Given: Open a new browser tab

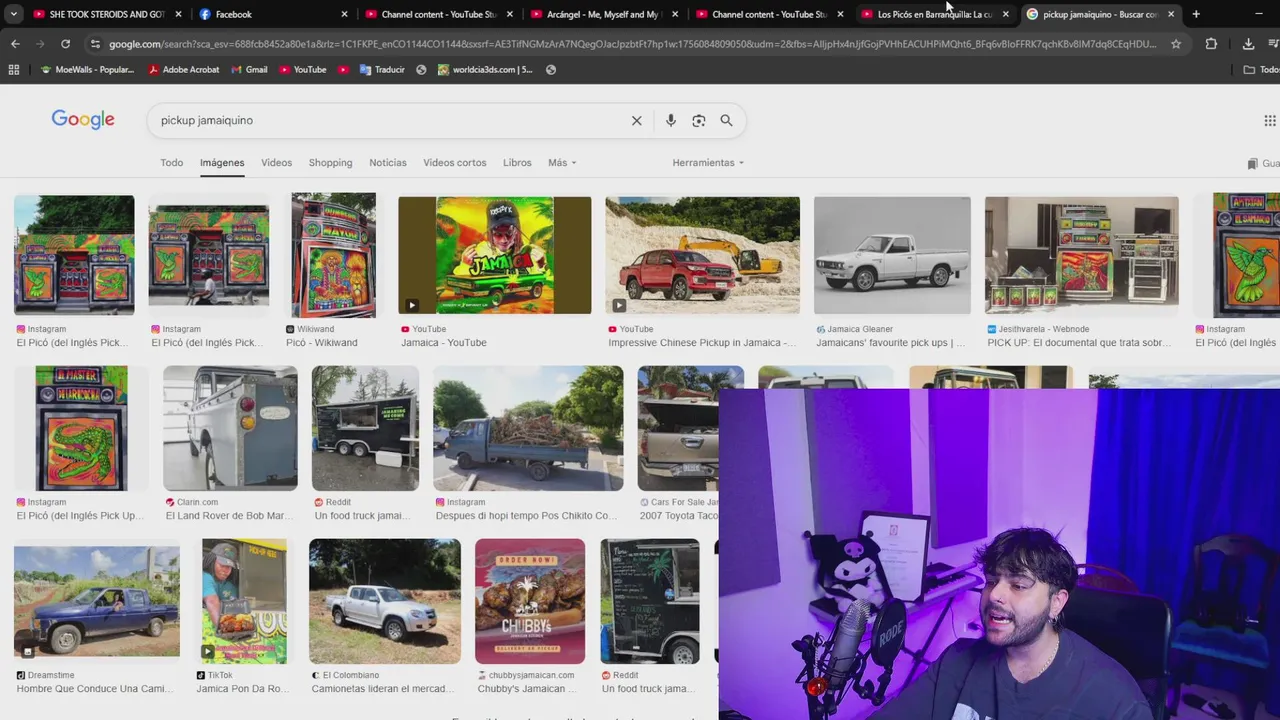Looking at the screenshot, I should [1196, 14].
